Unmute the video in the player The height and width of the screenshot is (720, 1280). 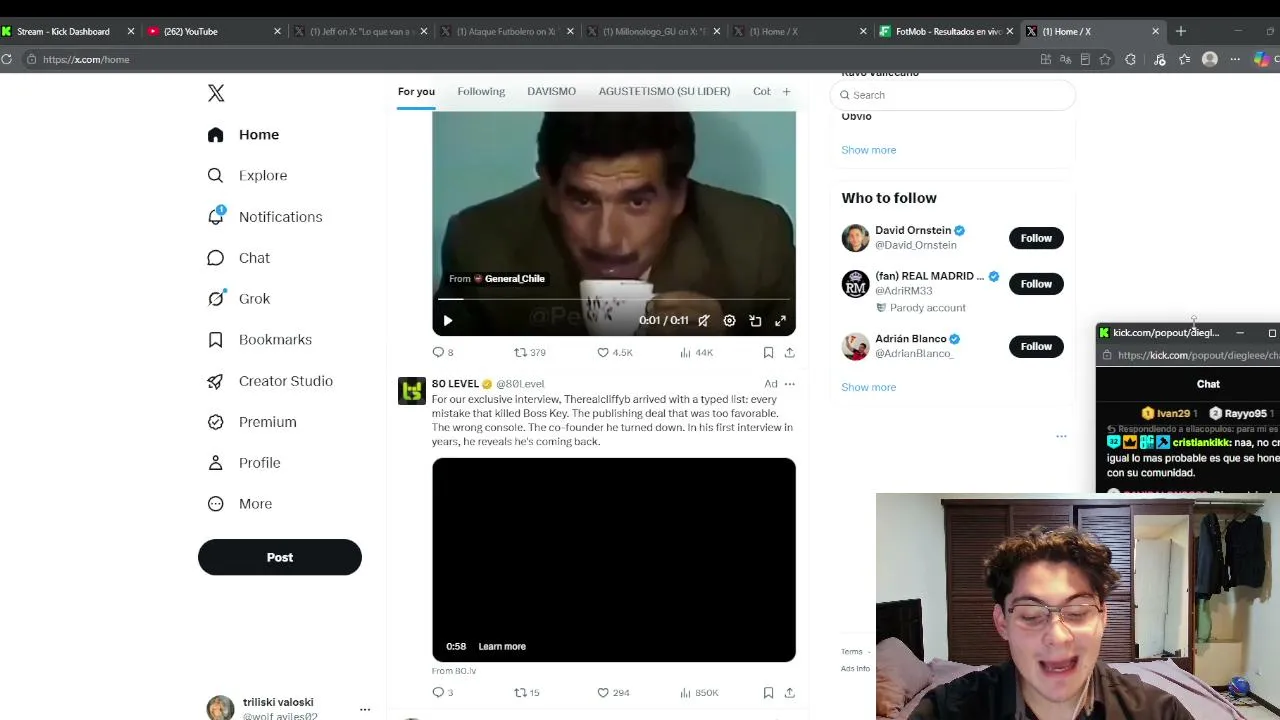704,321
